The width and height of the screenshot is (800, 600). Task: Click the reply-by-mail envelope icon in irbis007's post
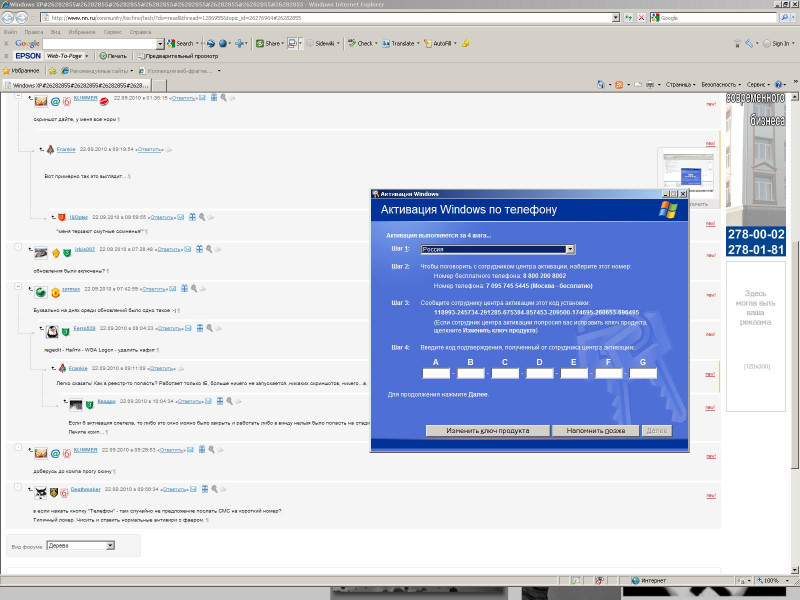[188, 249]
